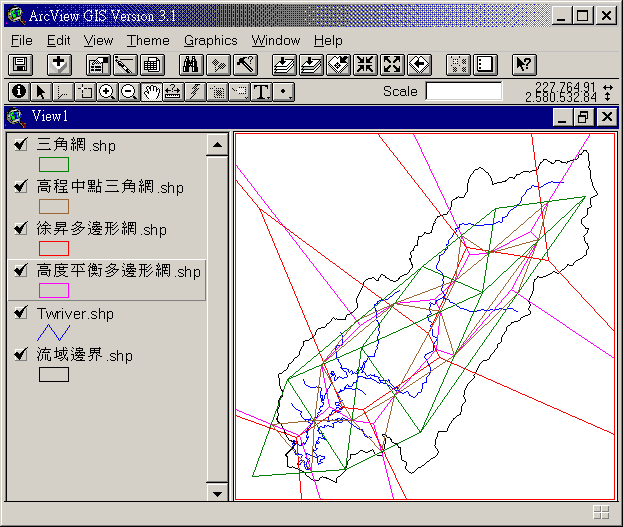Click the Locate Address icon

218,65
